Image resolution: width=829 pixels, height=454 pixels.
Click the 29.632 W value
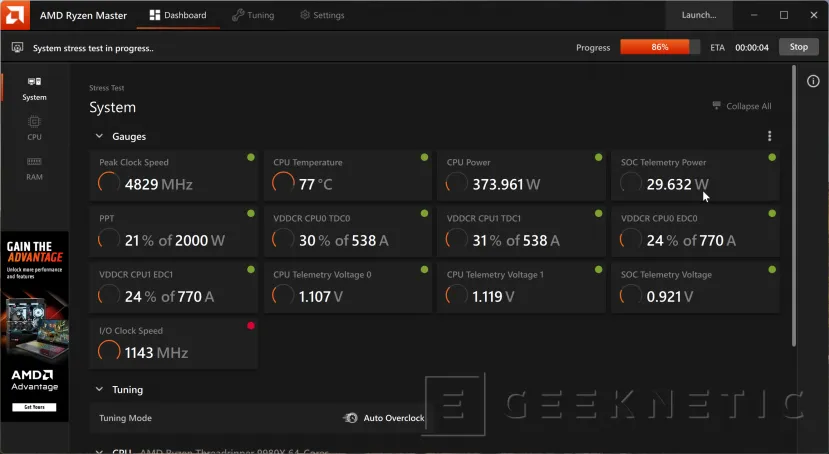(x=677, y=184)
